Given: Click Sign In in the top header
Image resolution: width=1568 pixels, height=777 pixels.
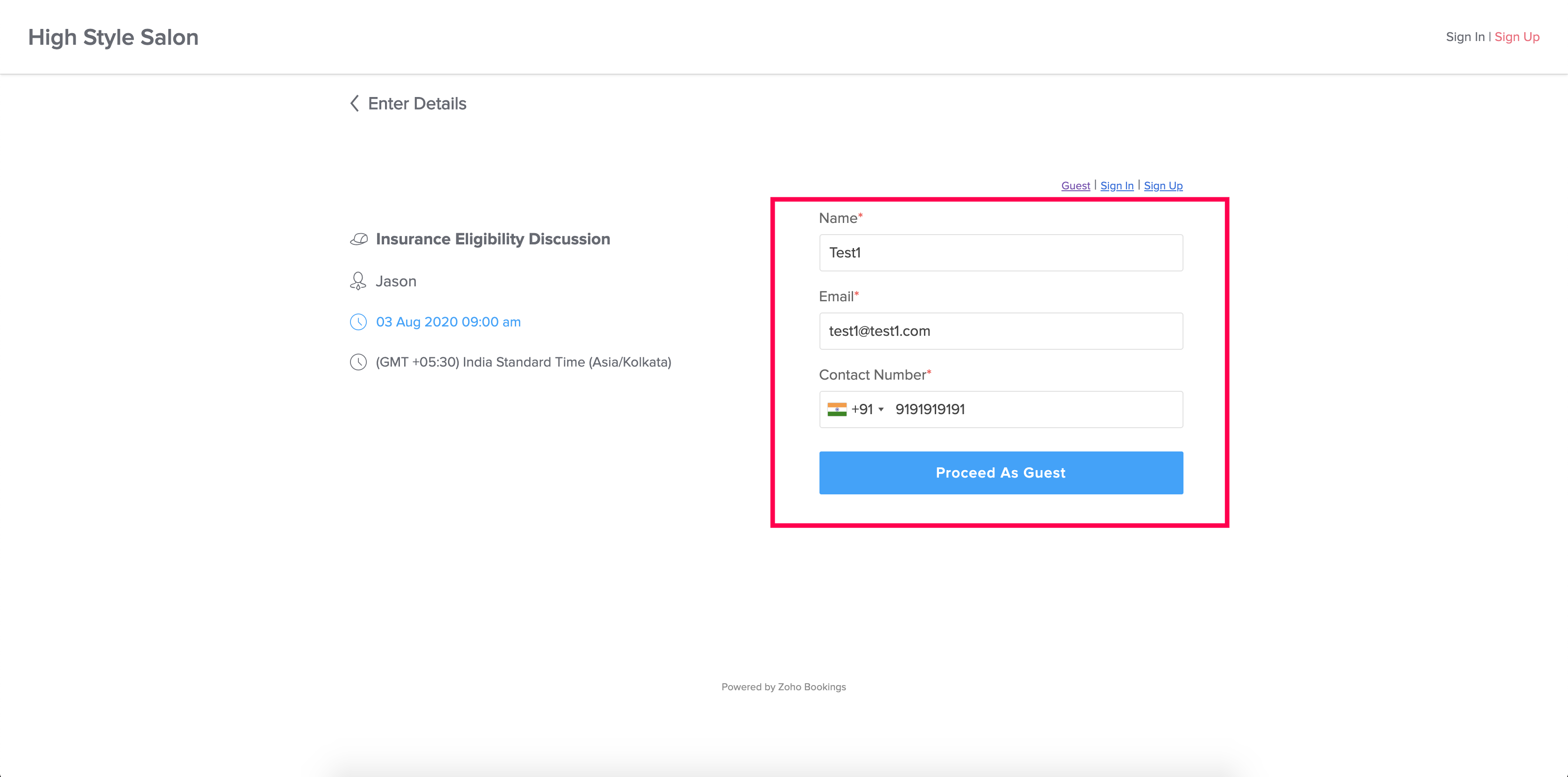Looking at the screenshot, I should tap(1464, 37).
